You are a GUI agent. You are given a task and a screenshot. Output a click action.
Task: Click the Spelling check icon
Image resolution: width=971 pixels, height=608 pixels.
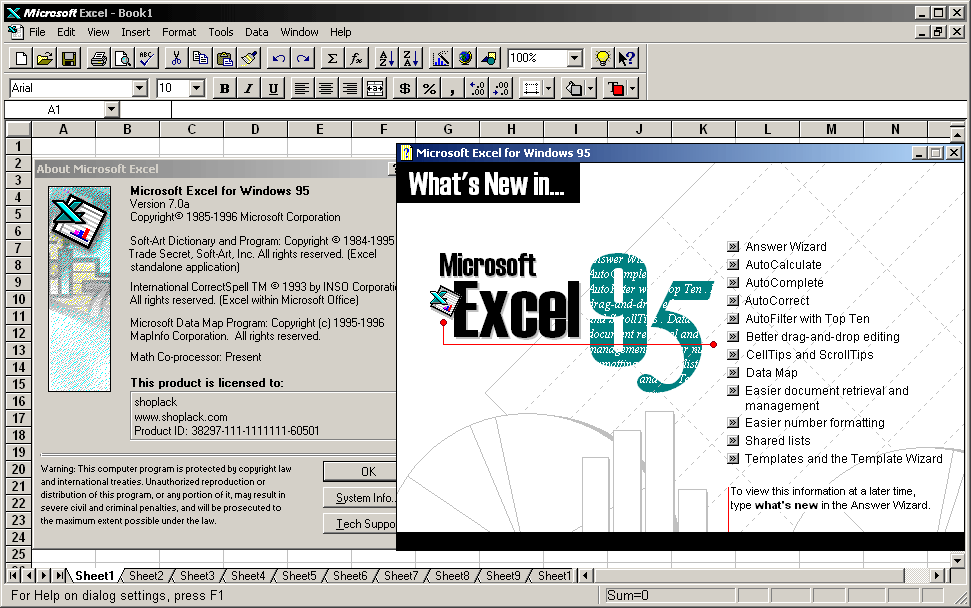pos(145,58)
